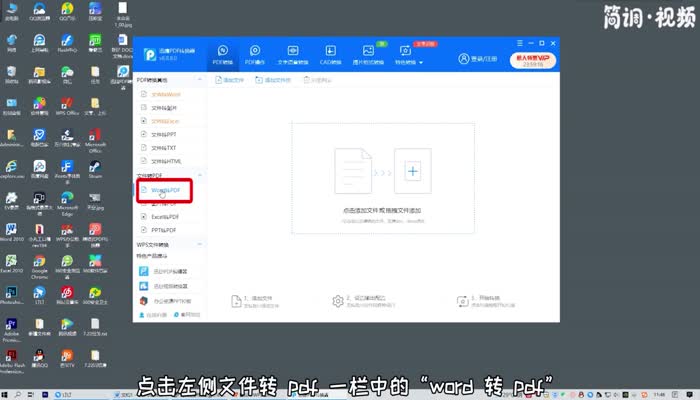This screenshot has height=400, width=700.
Task: Select Excel转PDF in the sidebar
Action: pyautogui.click(x=163, y=215)
